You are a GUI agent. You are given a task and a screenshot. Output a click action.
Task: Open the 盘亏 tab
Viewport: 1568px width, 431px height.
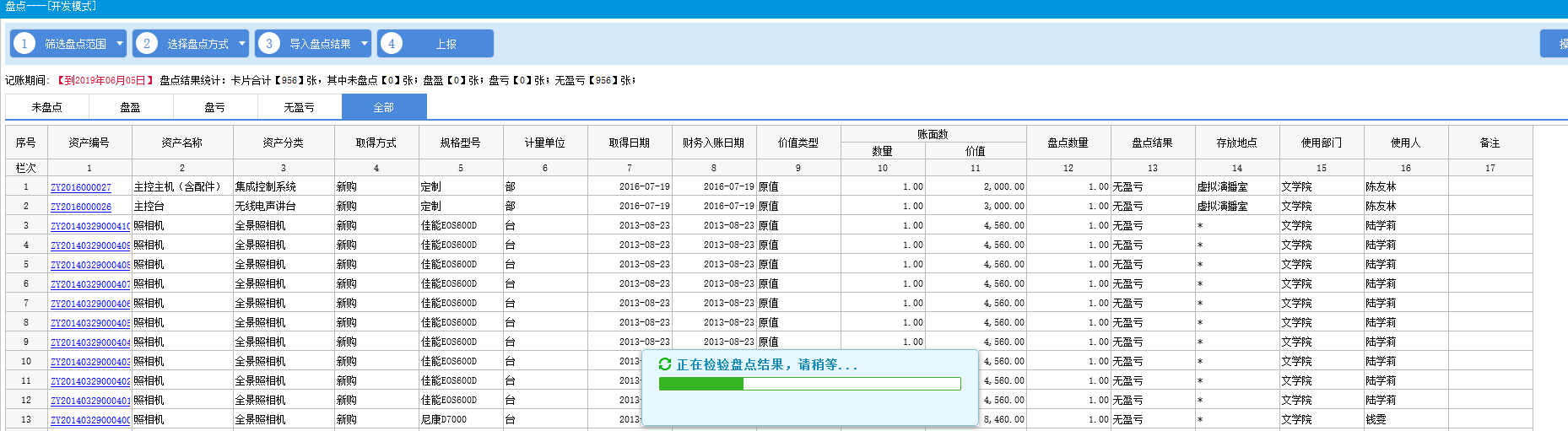click(215, 107)
